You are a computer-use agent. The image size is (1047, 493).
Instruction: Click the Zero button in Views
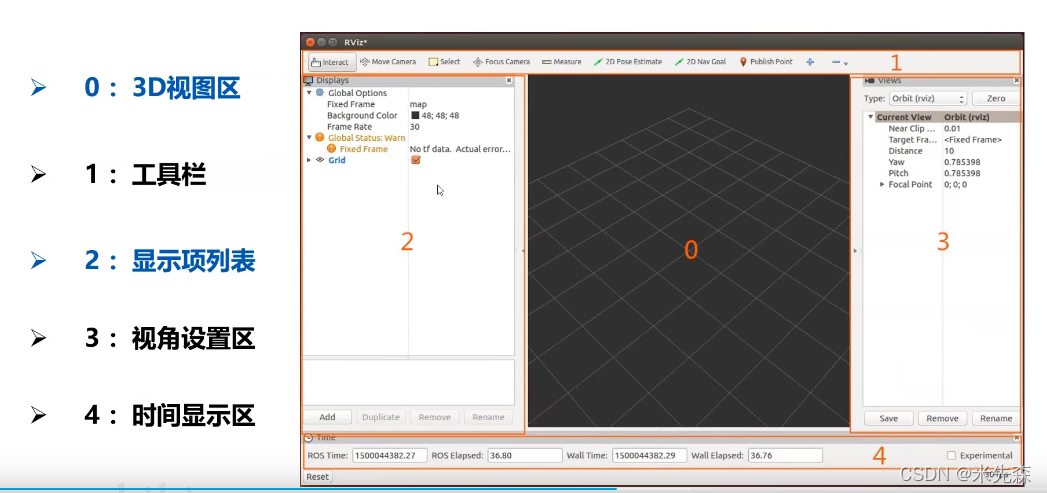(996, 98)
